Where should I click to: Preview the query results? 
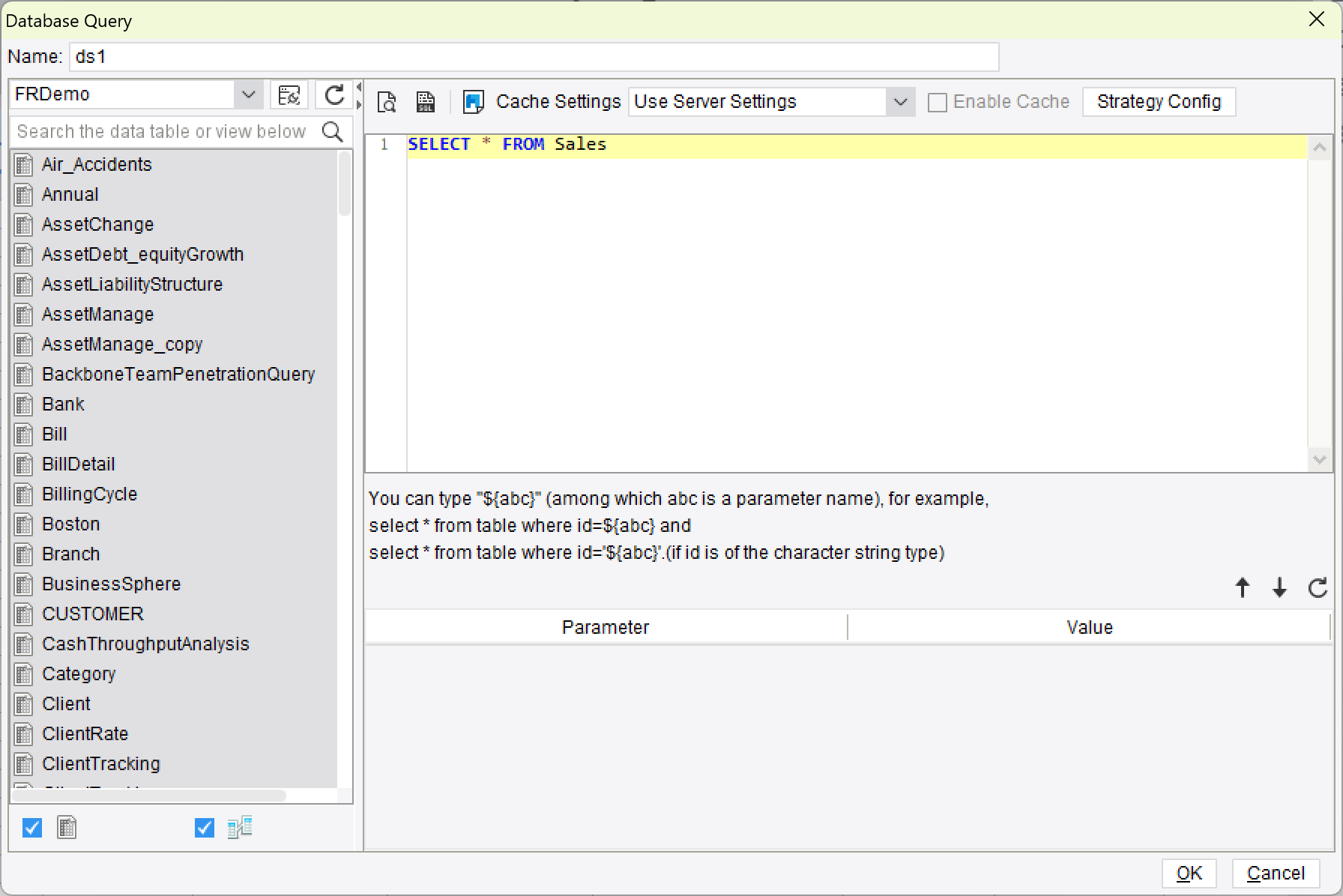[387, 101]
